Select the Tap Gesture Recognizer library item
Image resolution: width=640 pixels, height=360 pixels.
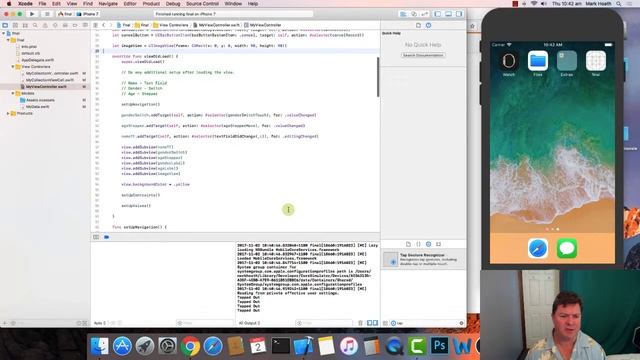point(423,259)
